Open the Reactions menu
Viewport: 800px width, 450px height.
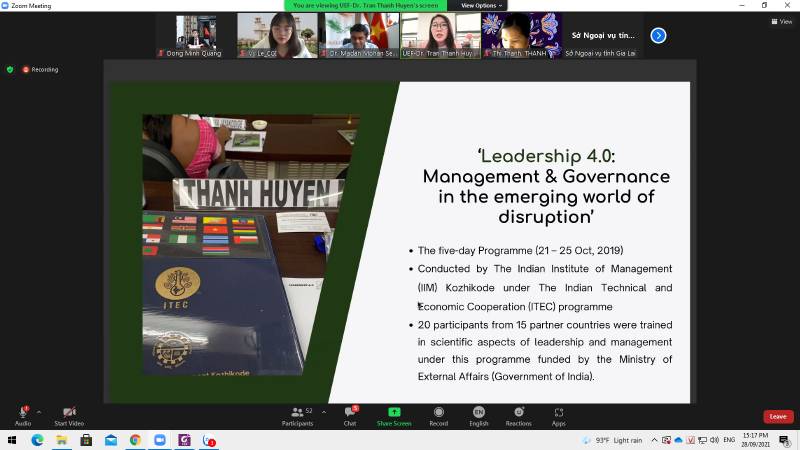[x=518, y=415]
